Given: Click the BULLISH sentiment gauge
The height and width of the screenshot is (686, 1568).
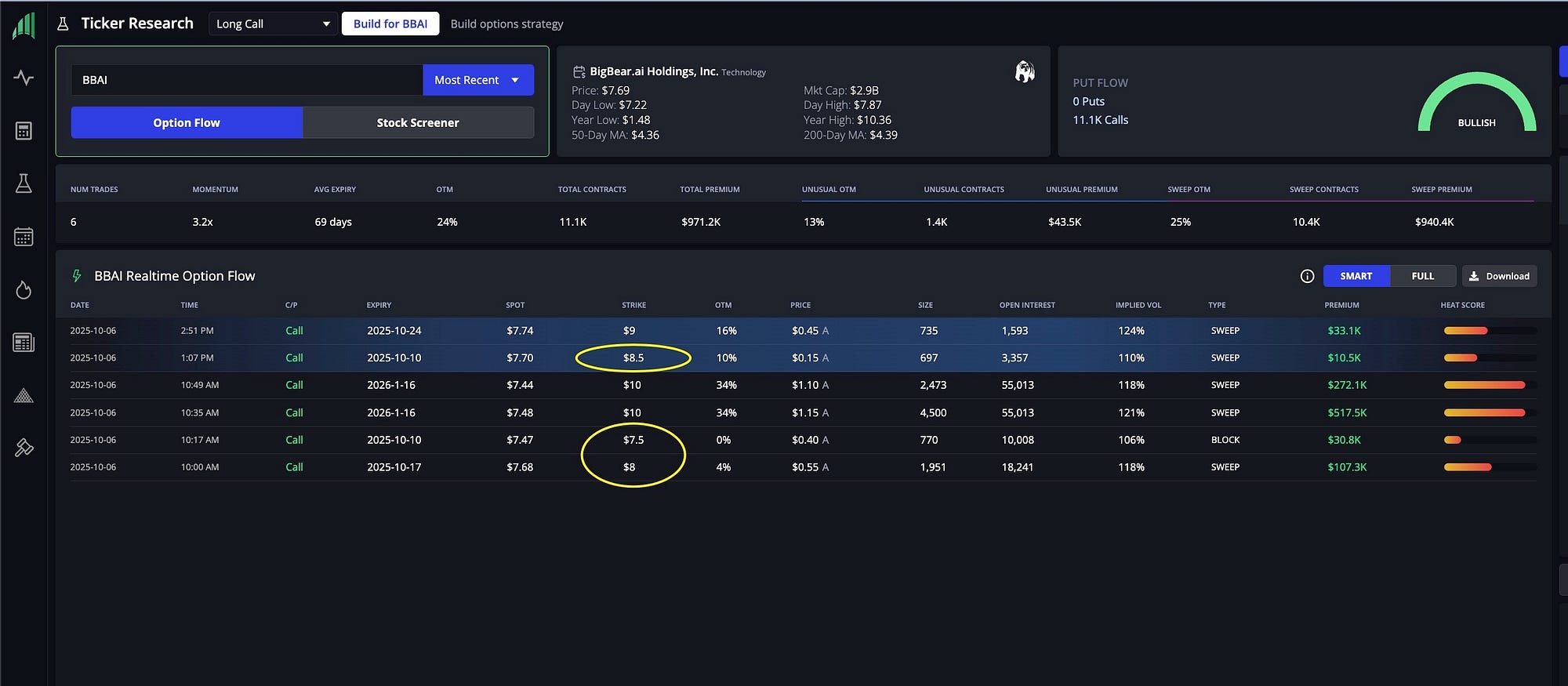Looking at the screenshot, I should pyautogui.click(x=1477, y=102).
